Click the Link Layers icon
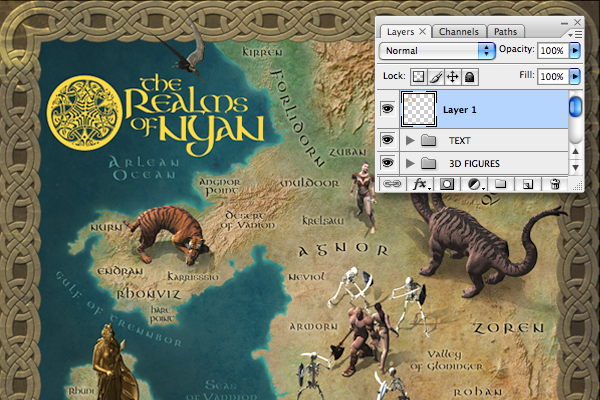600x400 pixels. (391, 184)
